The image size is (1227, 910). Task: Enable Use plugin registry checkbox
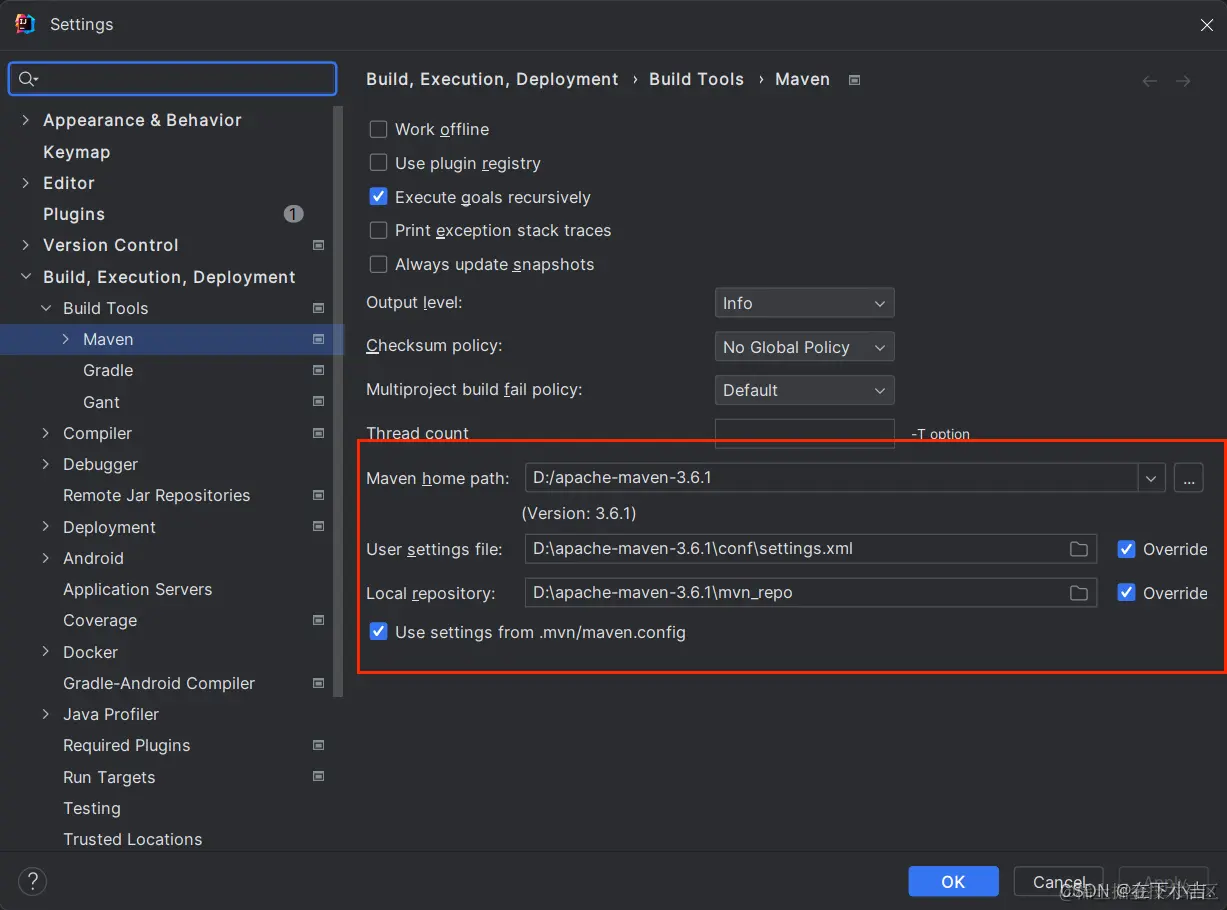378,163
